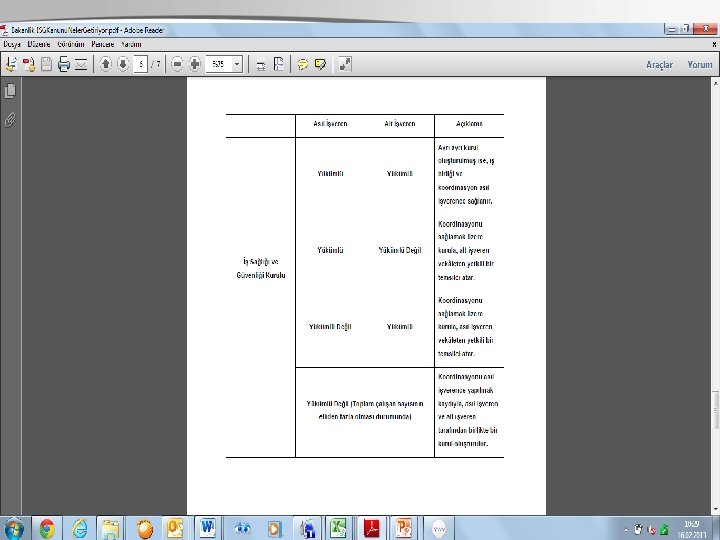Viewport: 720px width, 540px height.
Task: Open the Pencere menu
Action: pyautogui.click(x=102, y=45)
